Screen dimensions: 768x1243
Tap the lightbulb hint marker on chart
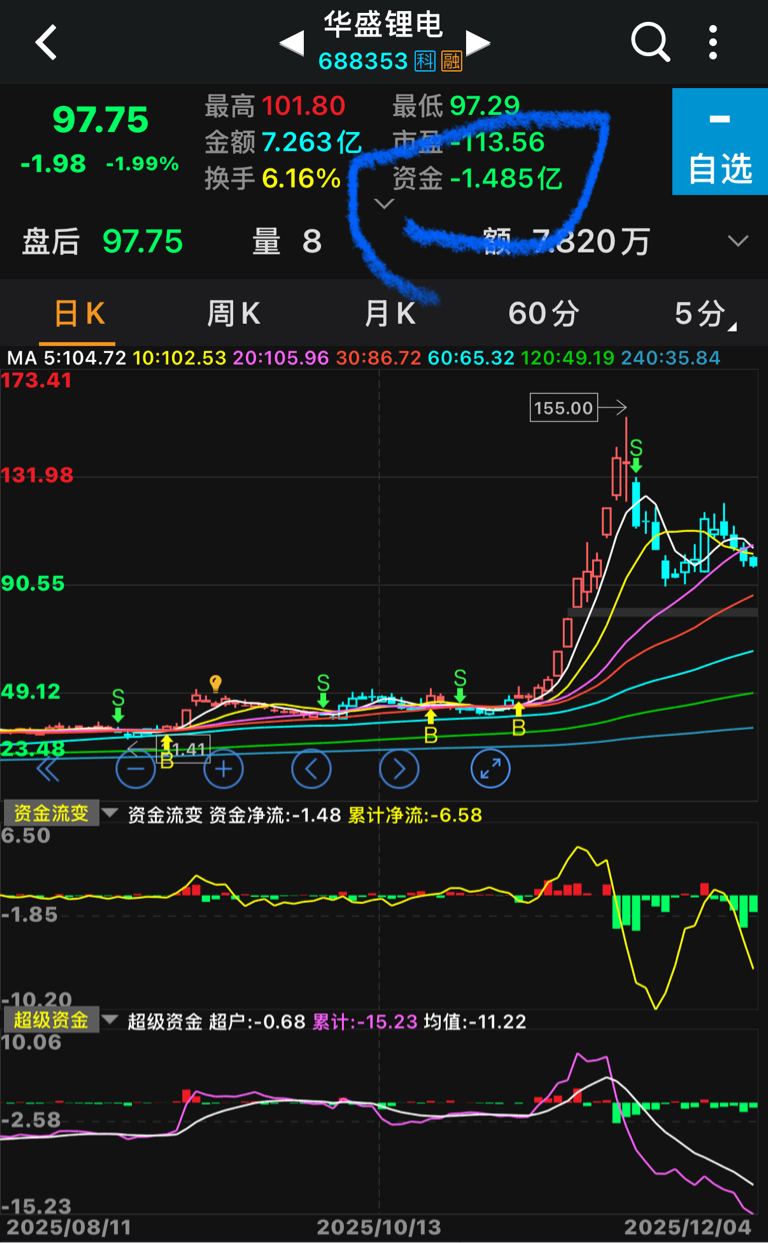[215, 684]
